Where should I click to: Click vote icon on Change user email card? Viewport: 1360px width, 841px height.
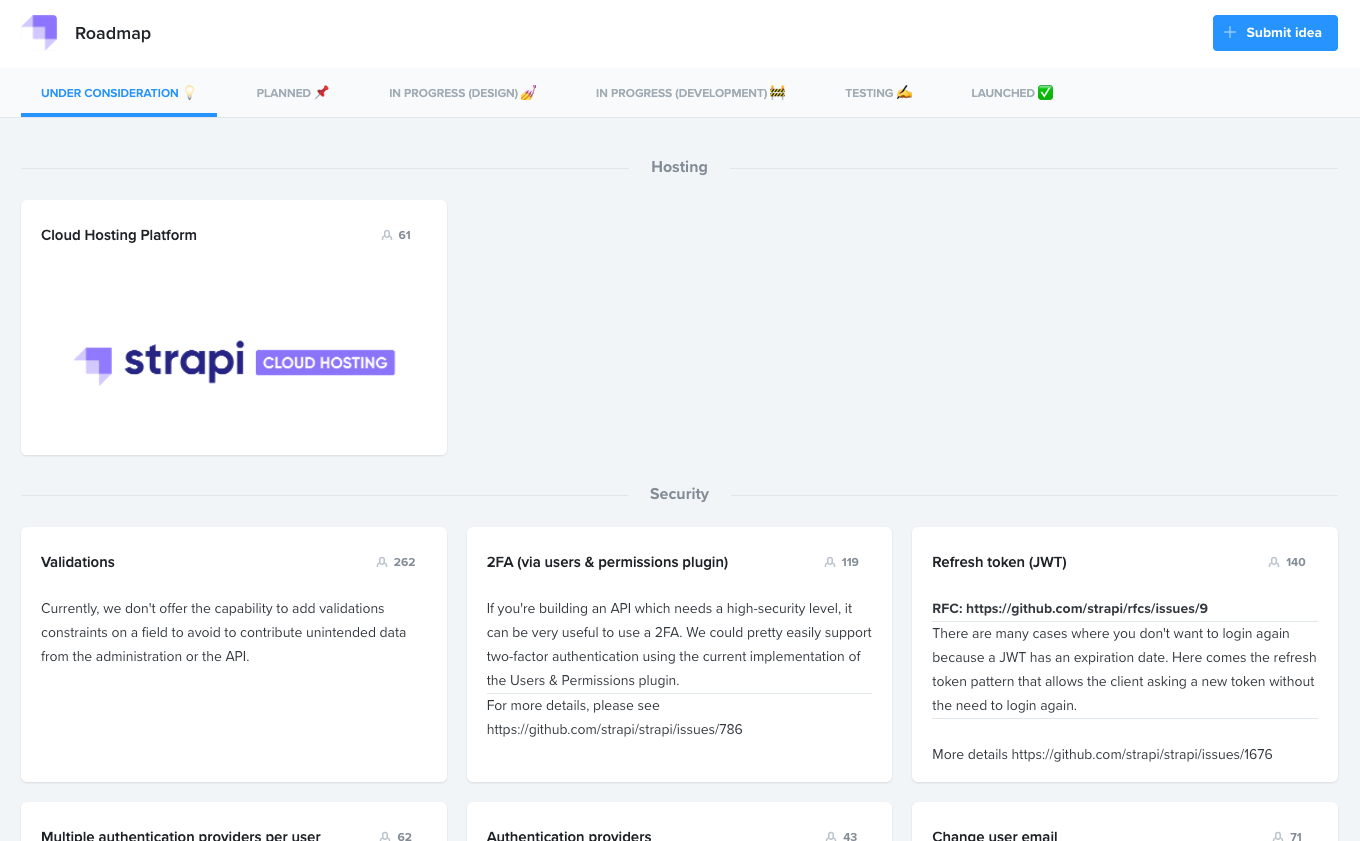point(1277,836)
